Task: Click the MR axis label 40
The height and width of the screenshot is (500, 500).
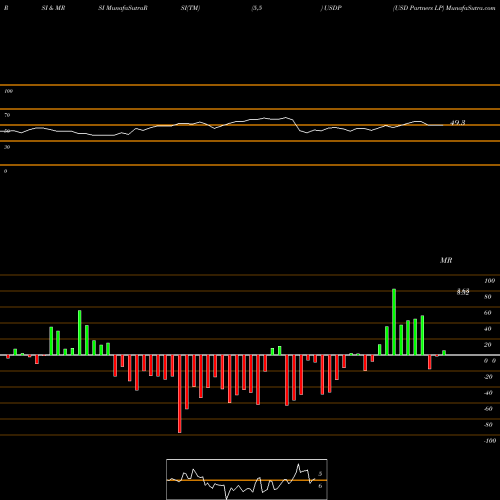Action: tap(488, 329)
